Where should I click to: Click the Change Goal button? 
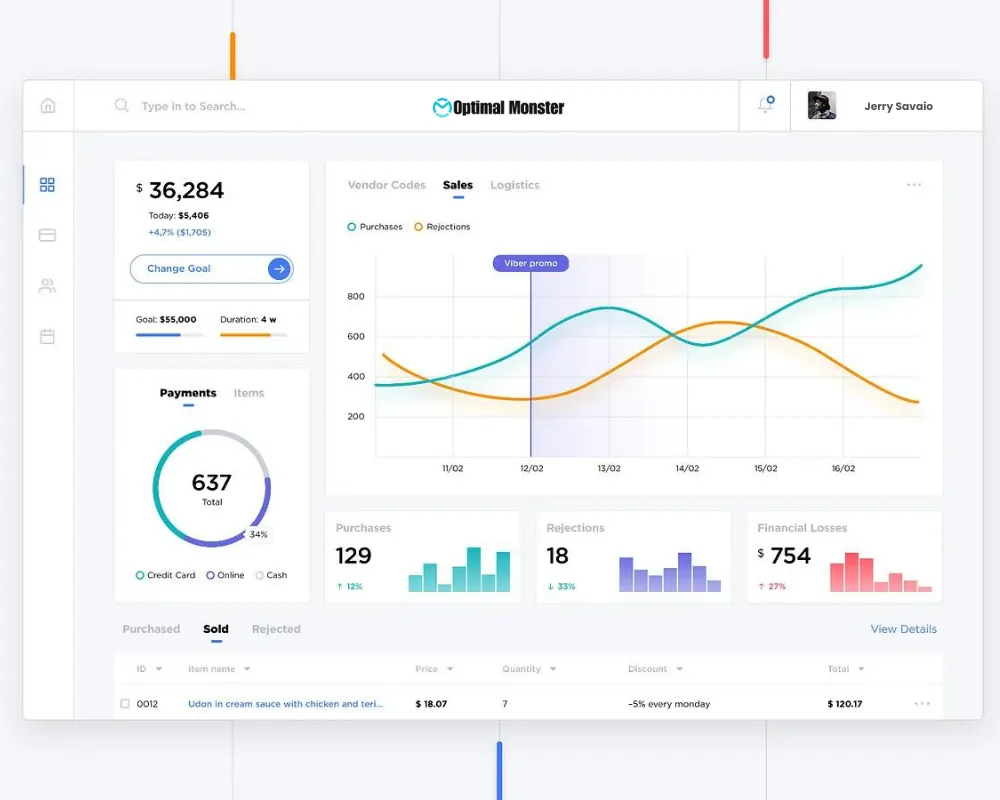click(x=211, y=269)
